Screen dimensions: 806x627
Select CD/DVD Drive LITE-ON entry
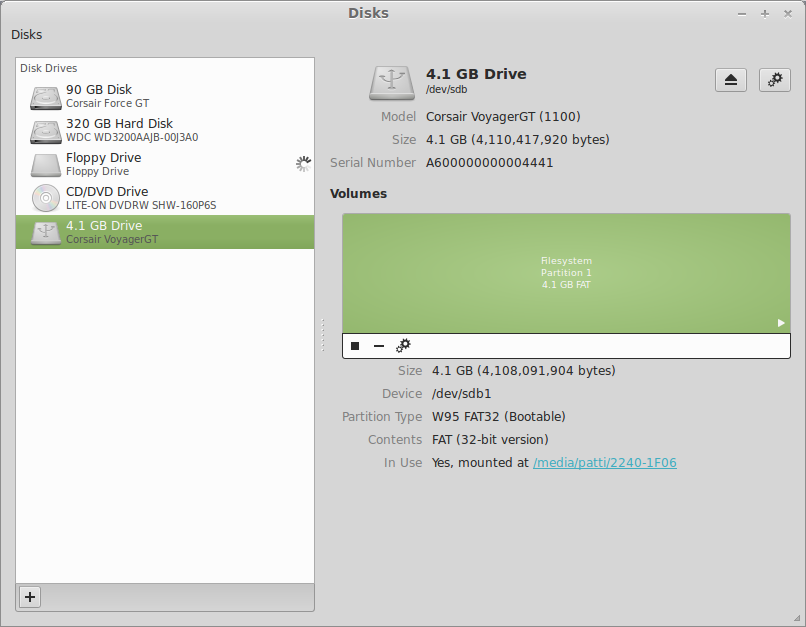coord(165,198)
